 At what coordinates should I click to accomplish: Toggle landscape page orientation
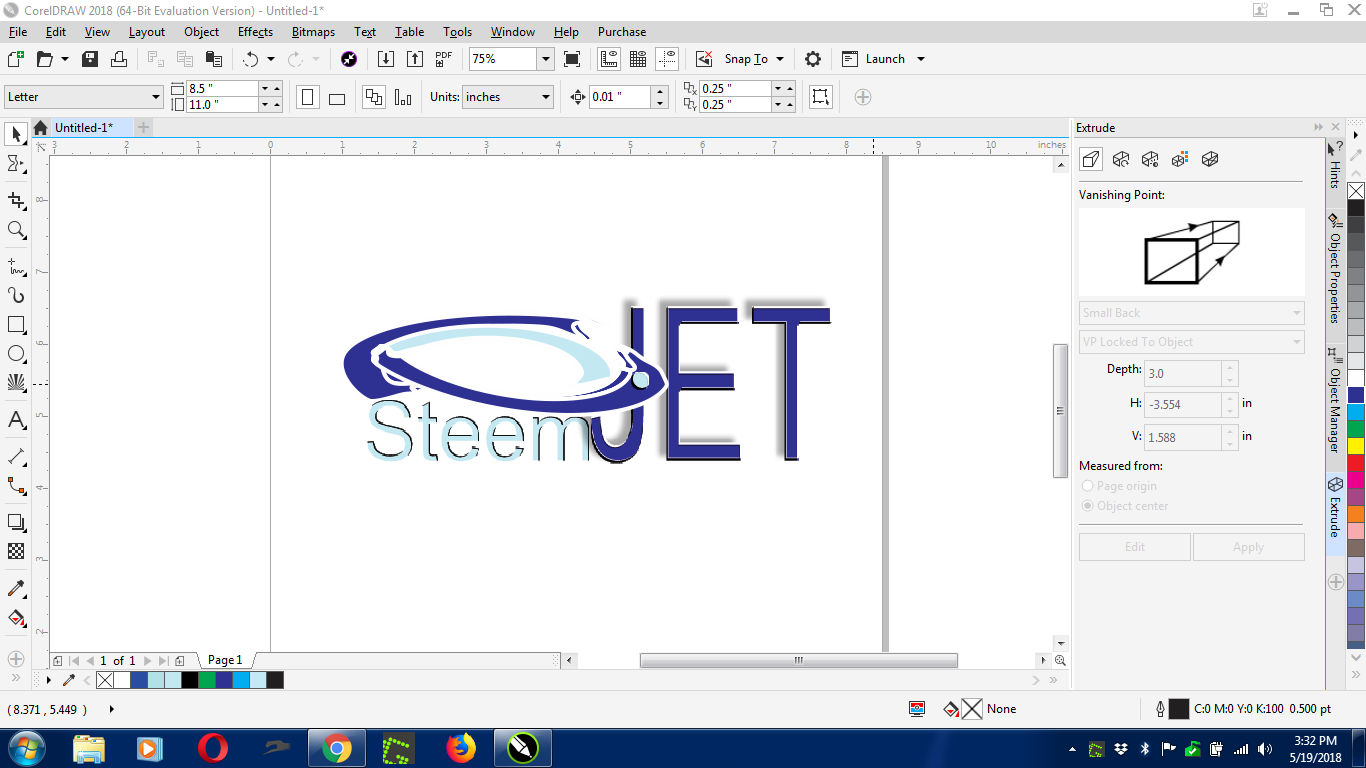[337, 97]
